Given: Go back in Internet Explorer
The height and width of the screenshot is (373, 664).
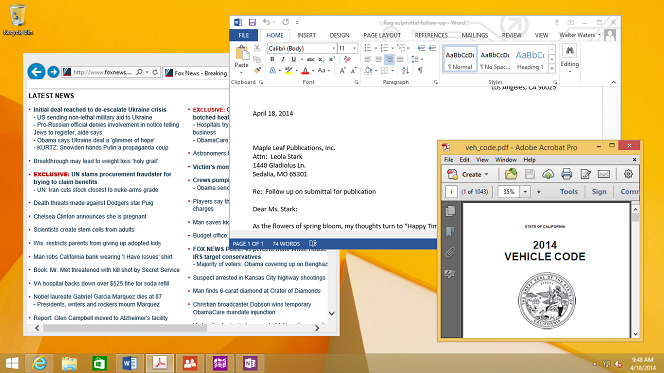Looking at the screenshot, I should pyautogui.click(x=36, y=72).
